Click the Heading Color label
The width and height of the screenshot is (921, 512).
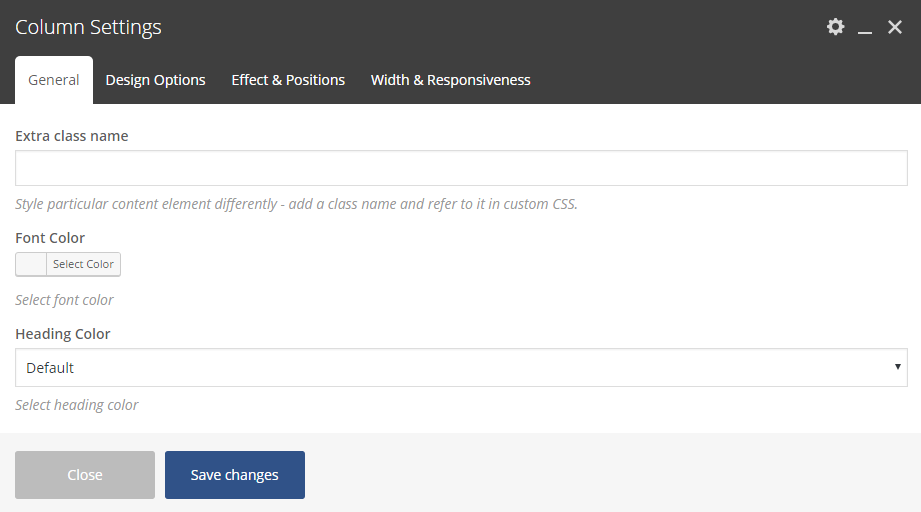tap(63, 334)
